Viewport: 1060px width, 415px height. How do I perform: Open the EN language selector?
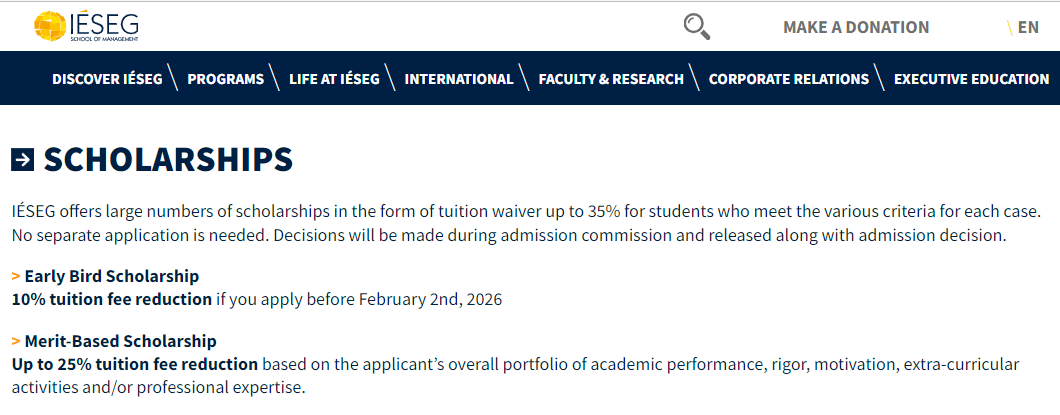point(1027,27)
